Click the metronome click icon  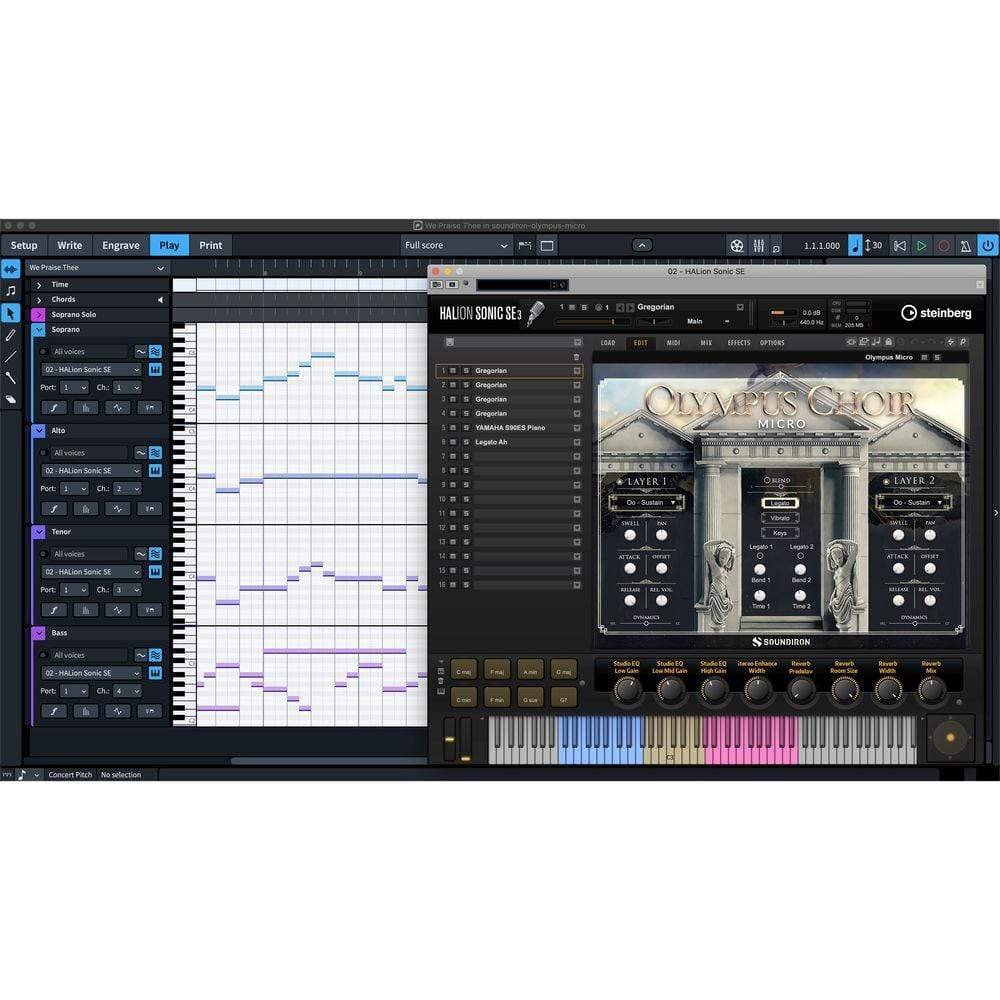966,245
